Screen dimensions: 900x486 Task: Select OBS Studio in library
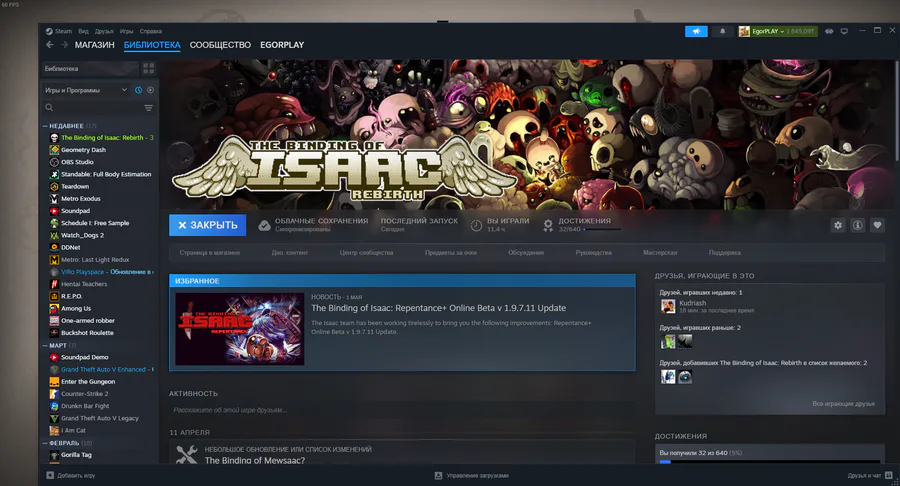[77, 162]
